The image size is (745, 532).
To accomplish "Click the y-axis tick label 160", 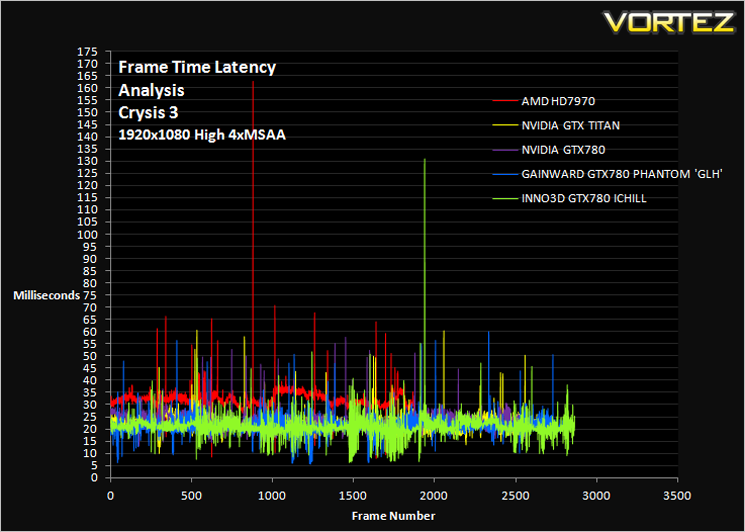I will pyautogui.click(x=87, y=88).
